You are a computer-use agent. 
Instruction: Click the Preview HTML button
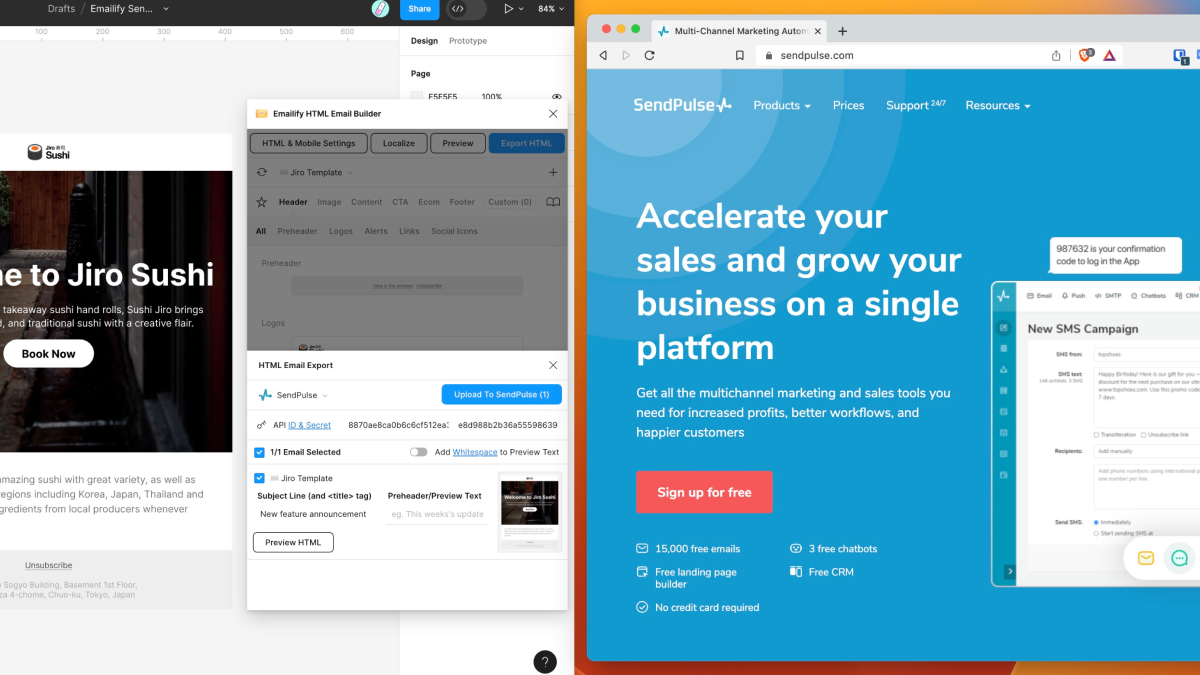(x=293, y=542)
